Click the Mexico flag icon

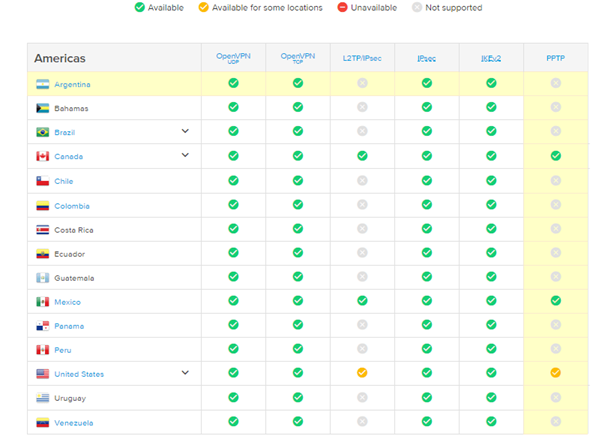pos(43,302)
